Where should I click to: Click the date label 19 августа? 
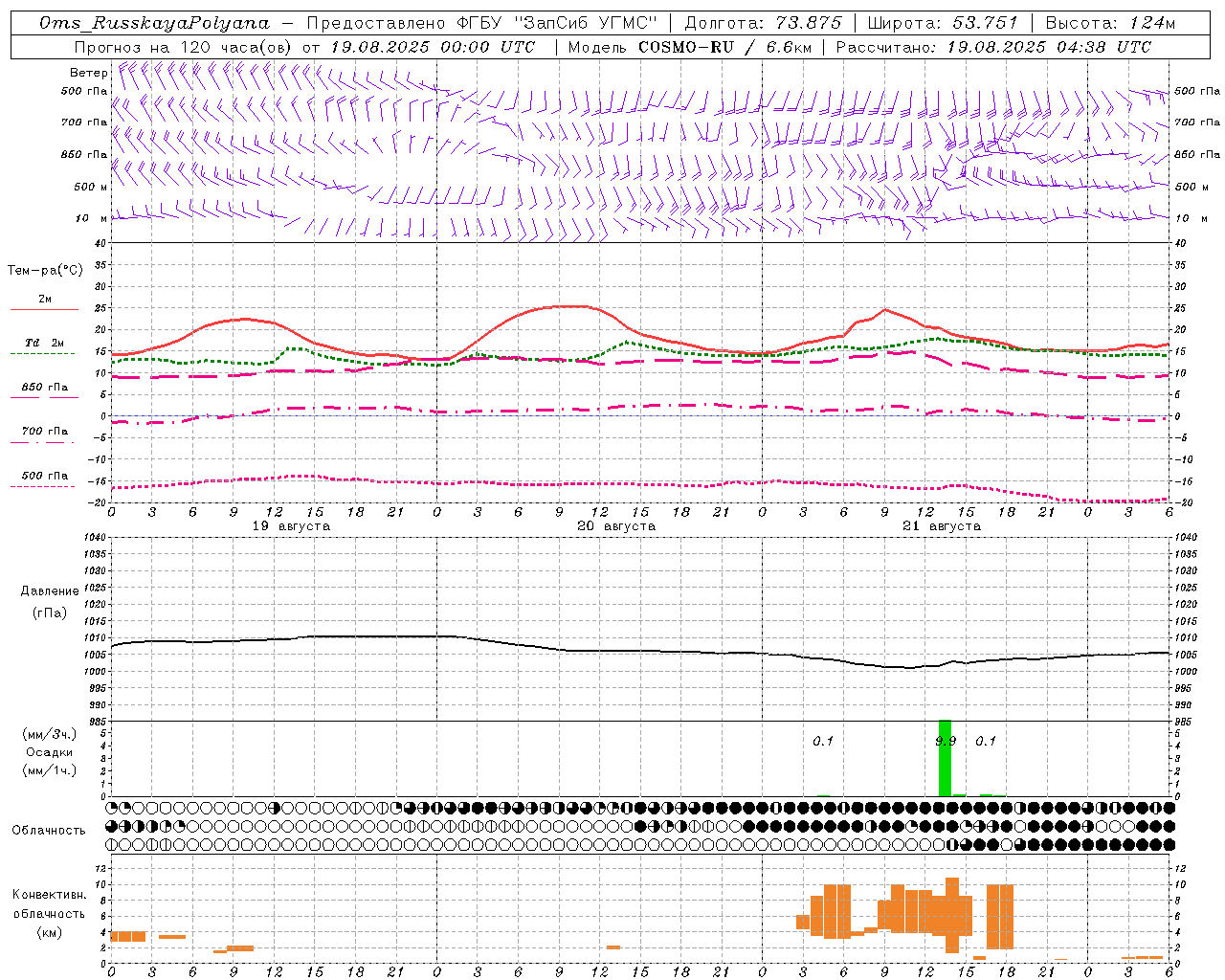(x=291, y=526)
